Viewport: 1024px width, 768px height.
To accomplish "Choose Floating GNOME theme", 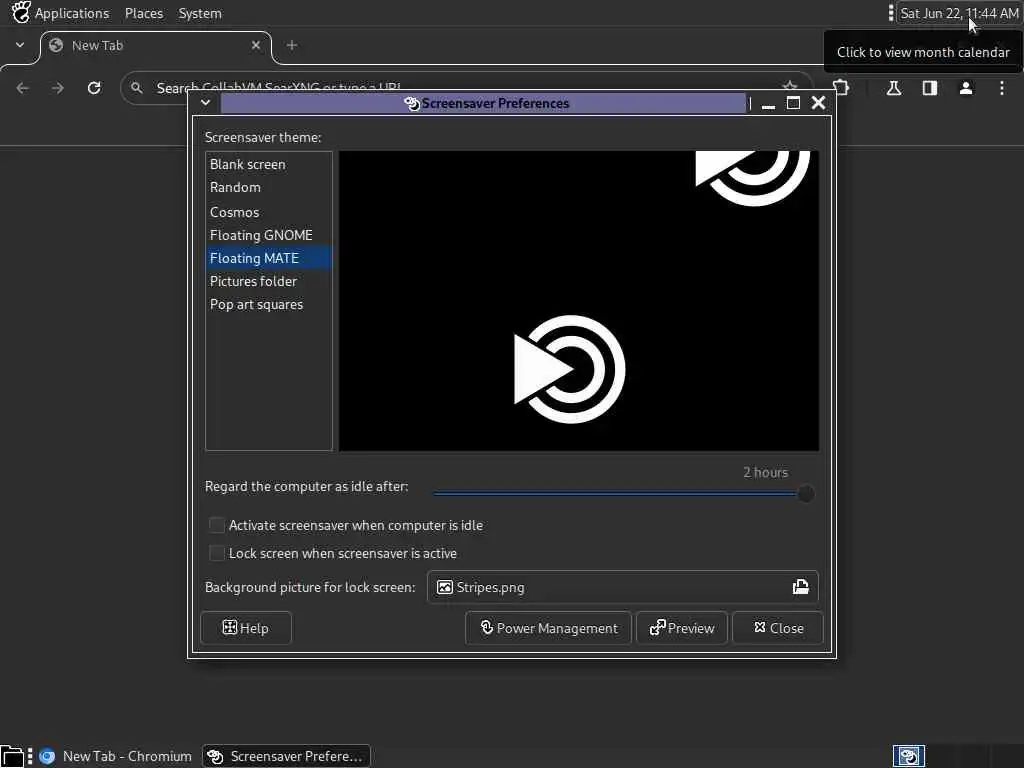I will [x=268, y=235].
